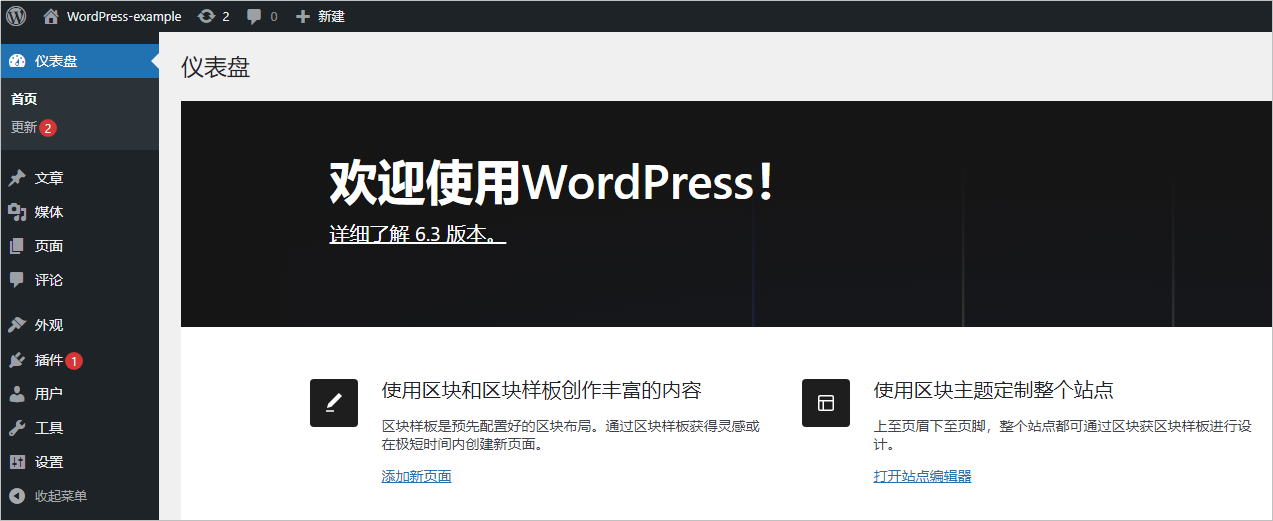Click heading 使用区块主题定制整个站点
The image size is (1273, 521).
[994, 390]
